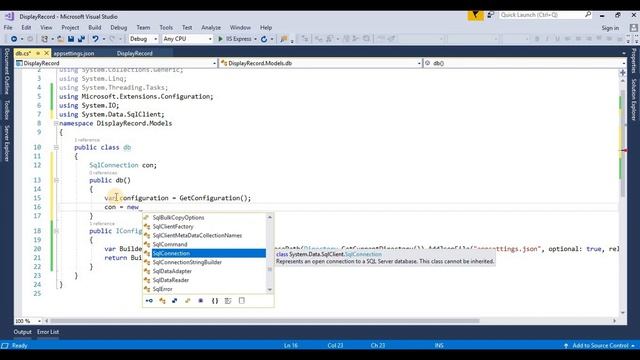Open the 100 % zoom level dropdown
Image resolution: width=640 pixels, height=360 pixels.
pos(28,321)
